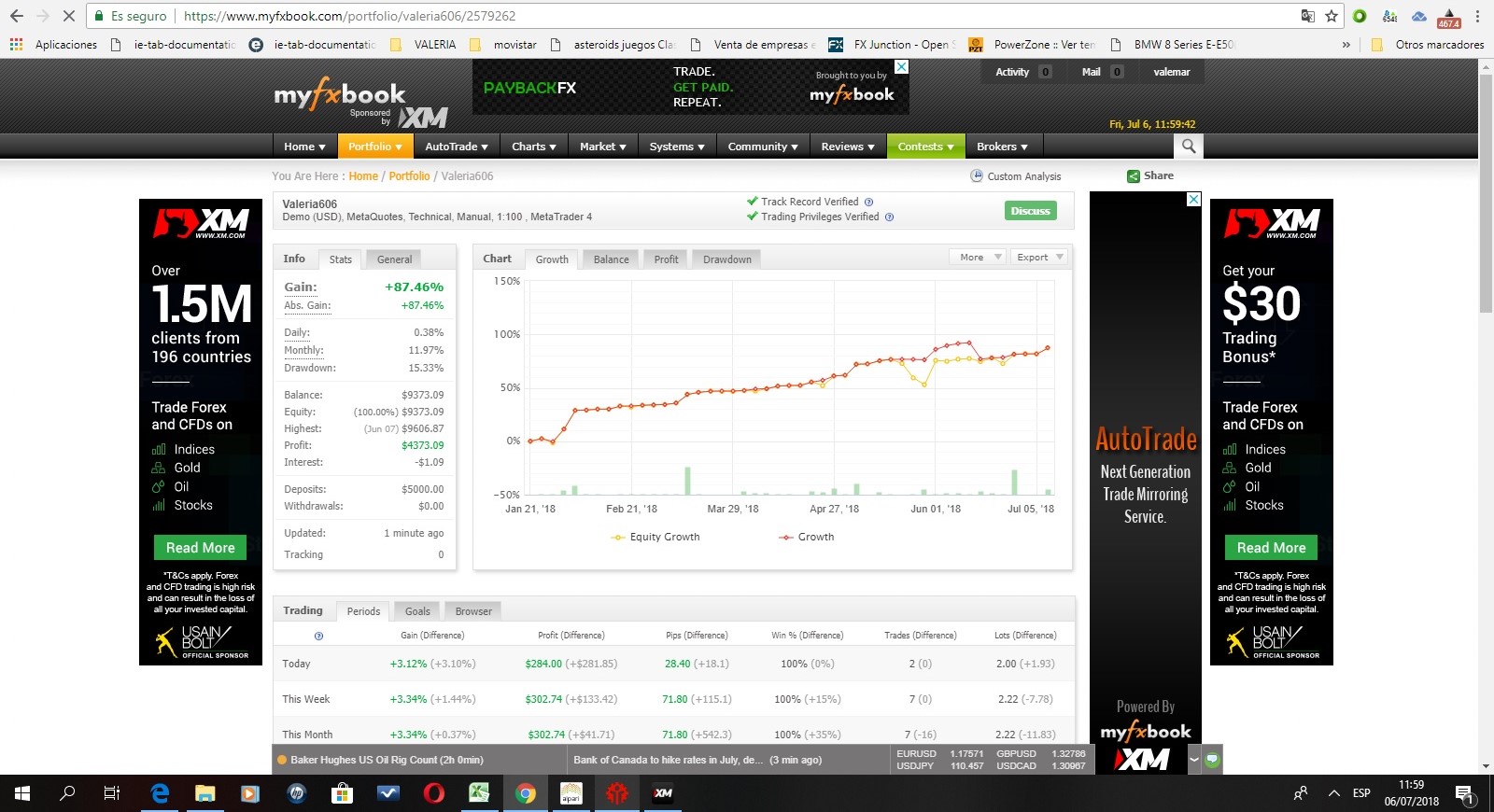Open the Windows Start menu
Viewport: 1494px width, 812px height.
pyautogui.click(x=22, y=793)
